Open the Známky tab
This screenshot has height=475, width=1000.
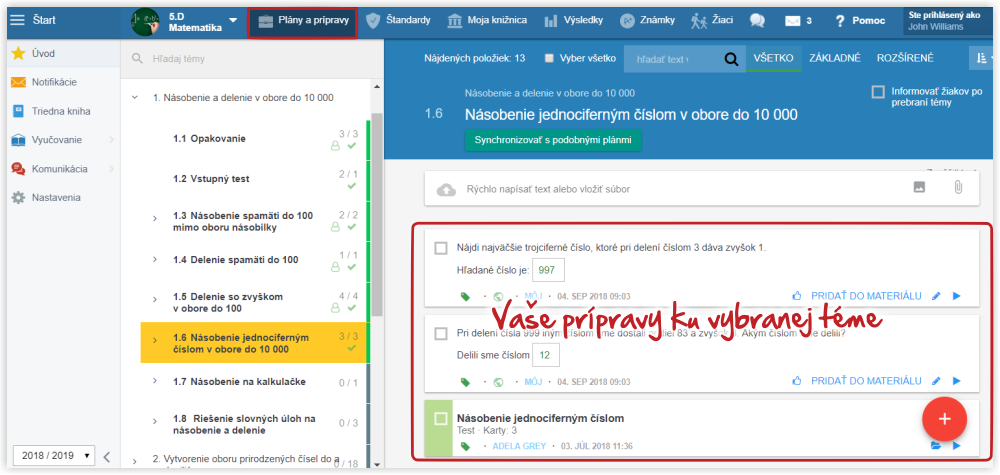click(x=647, y=20)
